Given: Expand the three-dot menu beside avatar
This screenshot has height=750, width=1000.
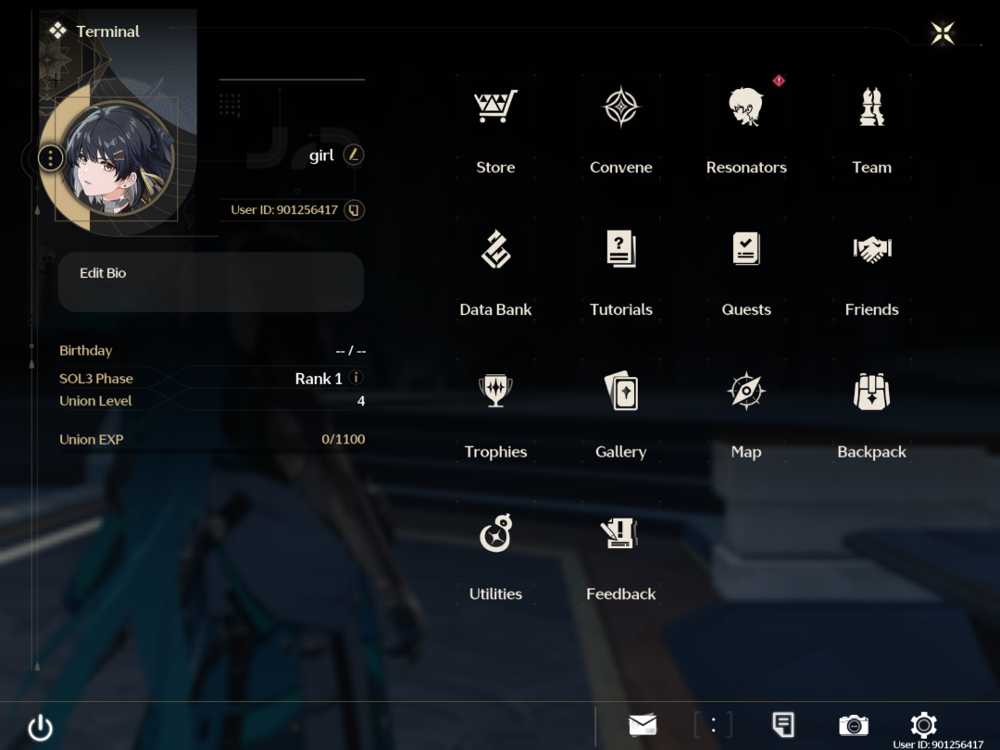Looking at the screenshot, I should [50, 157].
